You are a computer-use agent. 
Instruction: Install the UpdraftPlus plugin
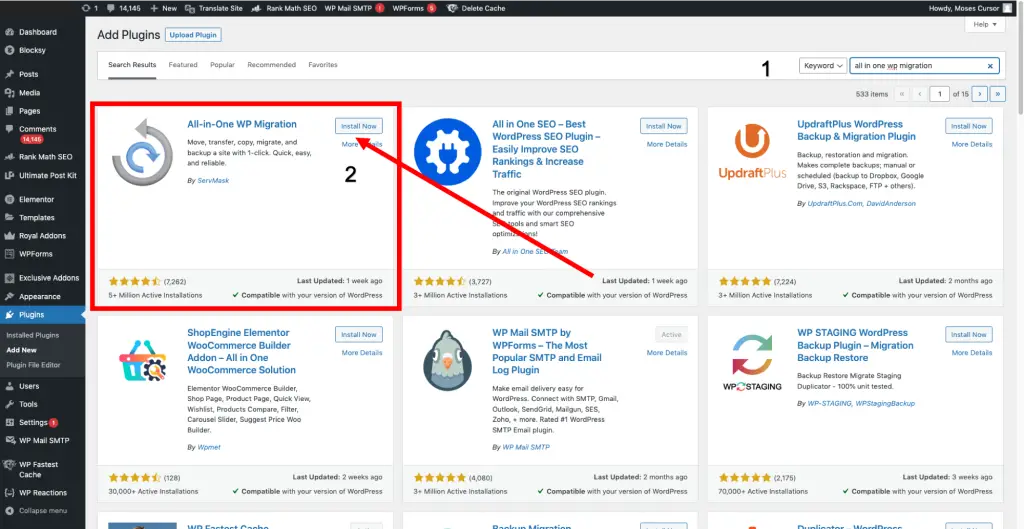coord(968,126)
